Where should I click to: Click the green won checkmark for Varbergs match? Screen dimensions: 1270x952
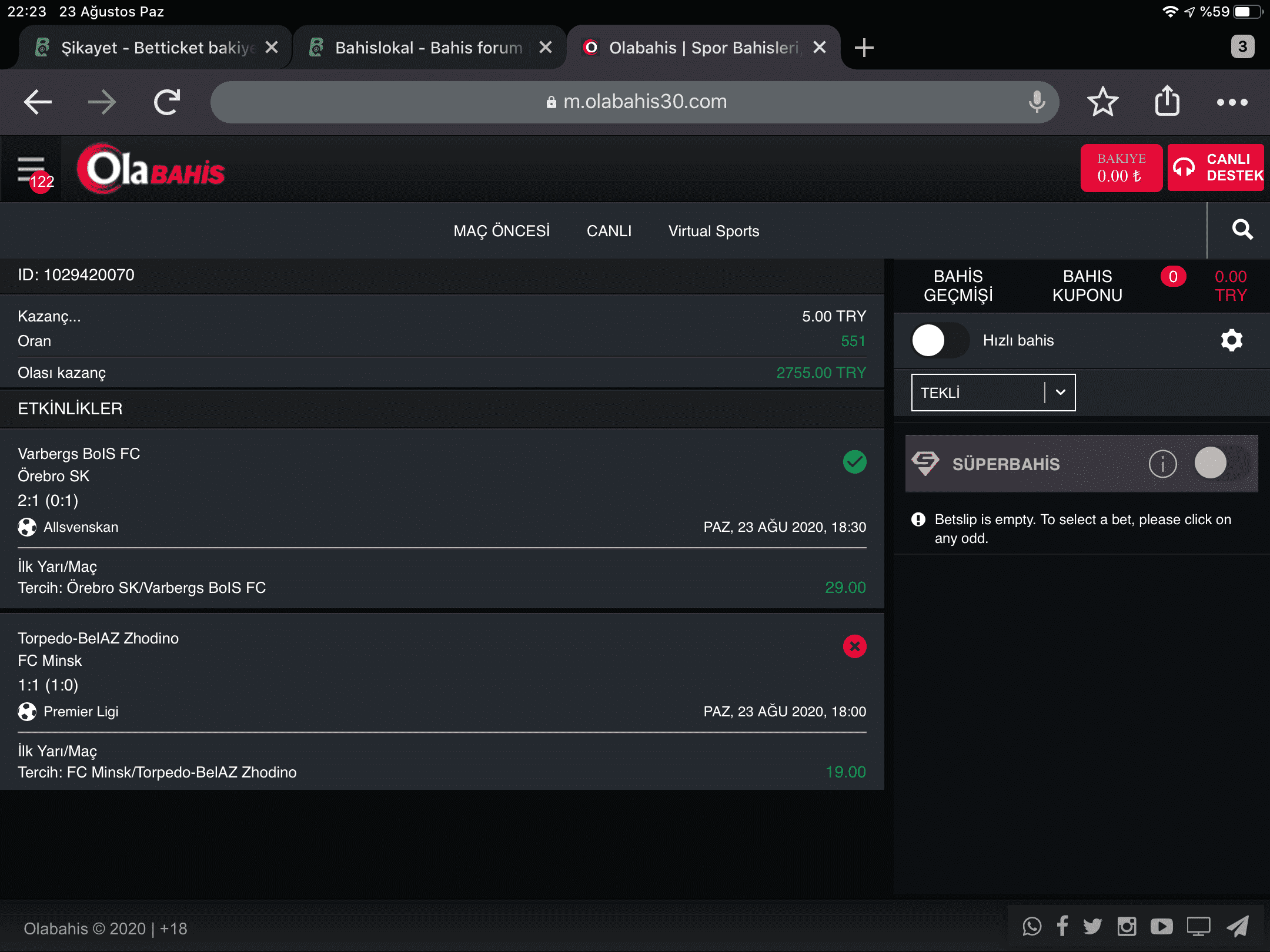(x=854, y=462)
